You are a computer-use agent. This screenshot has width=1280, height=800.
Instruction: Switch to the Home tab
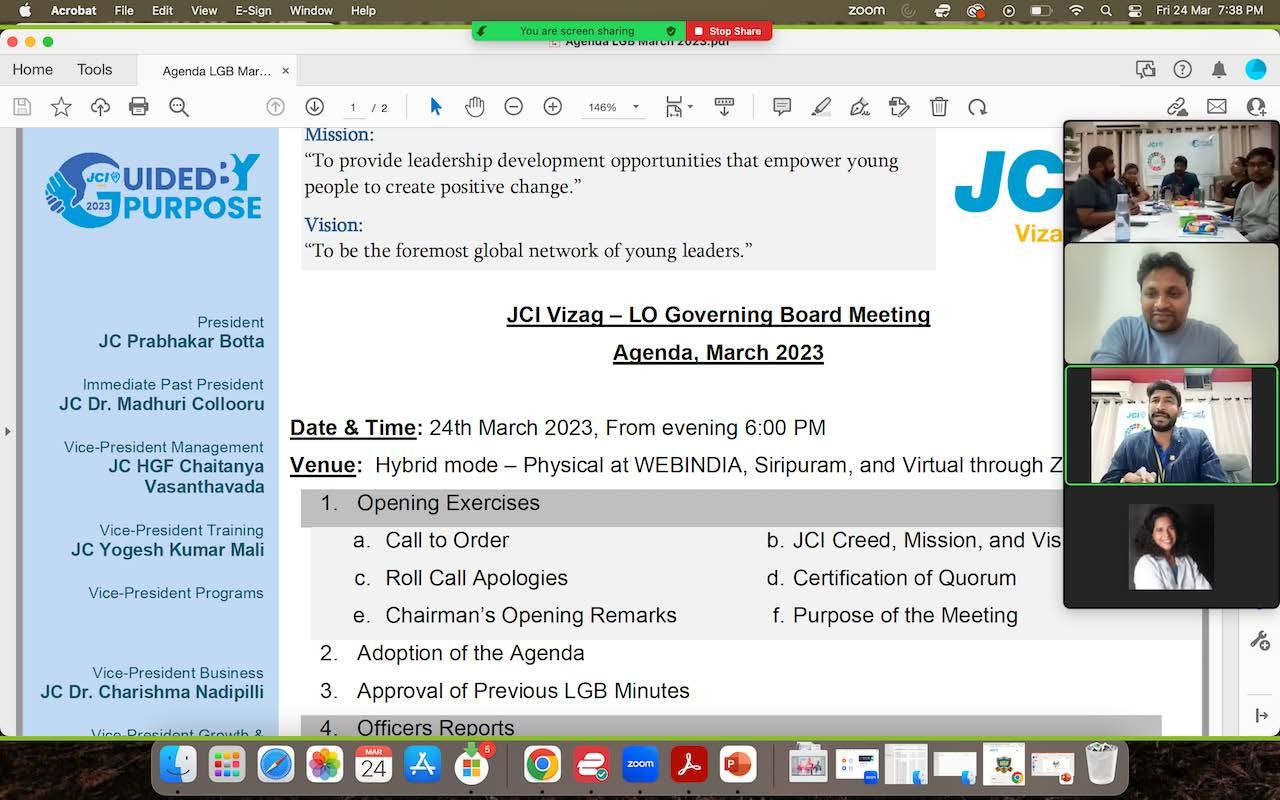tap(33, 69)
